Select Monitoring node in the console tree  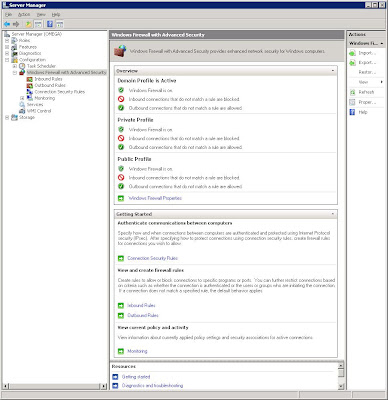tap(45, 98)
